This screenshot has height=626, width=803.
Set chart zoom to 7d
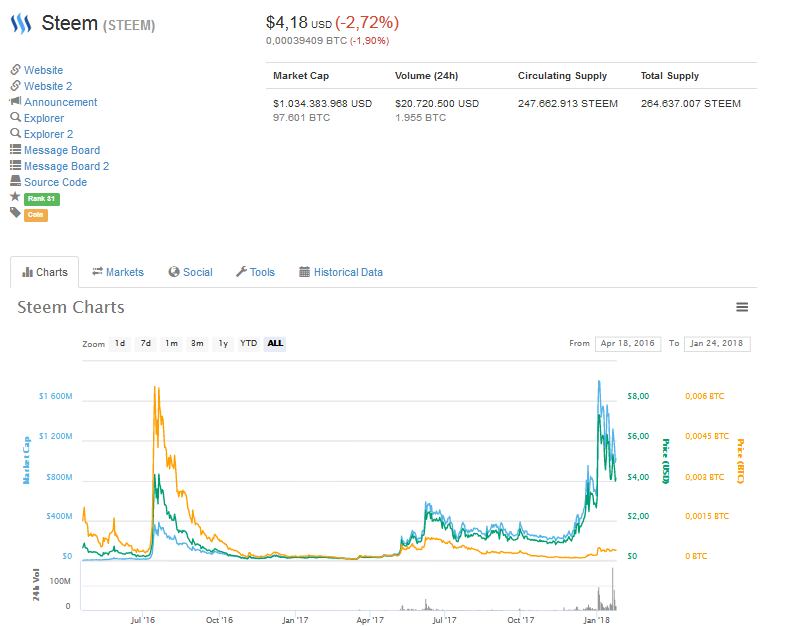point(146,343)
